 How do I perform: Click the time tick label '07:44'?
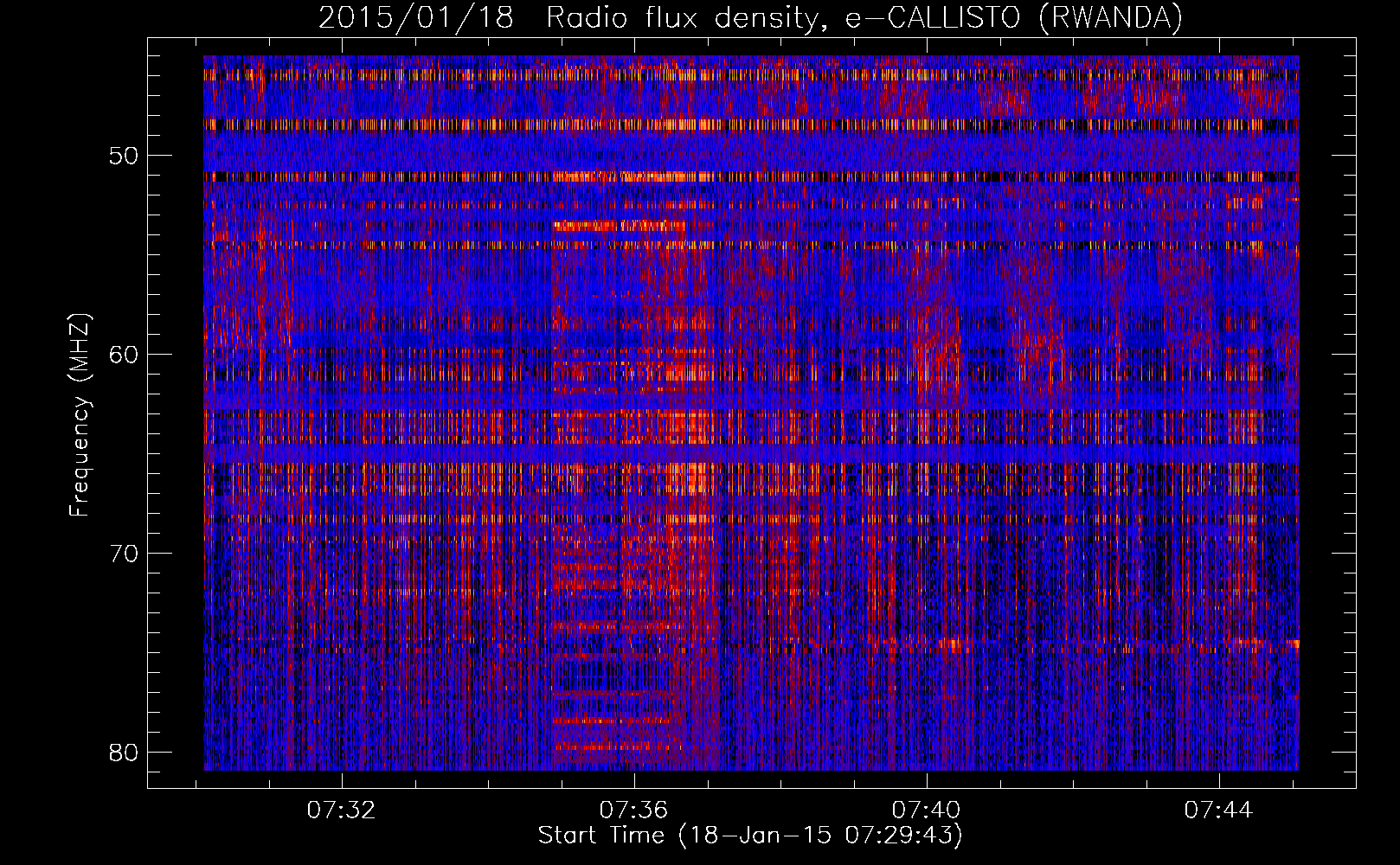(1219, 811)
